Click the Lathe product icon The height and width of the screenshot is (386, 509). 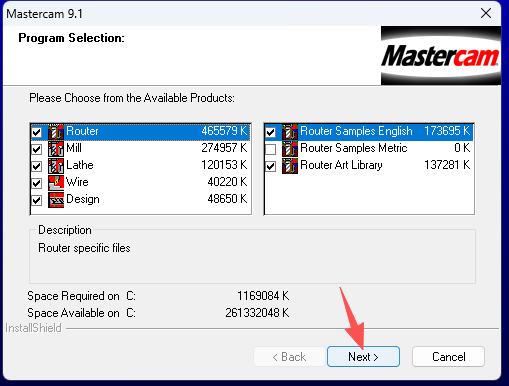[x=56, y=165]
